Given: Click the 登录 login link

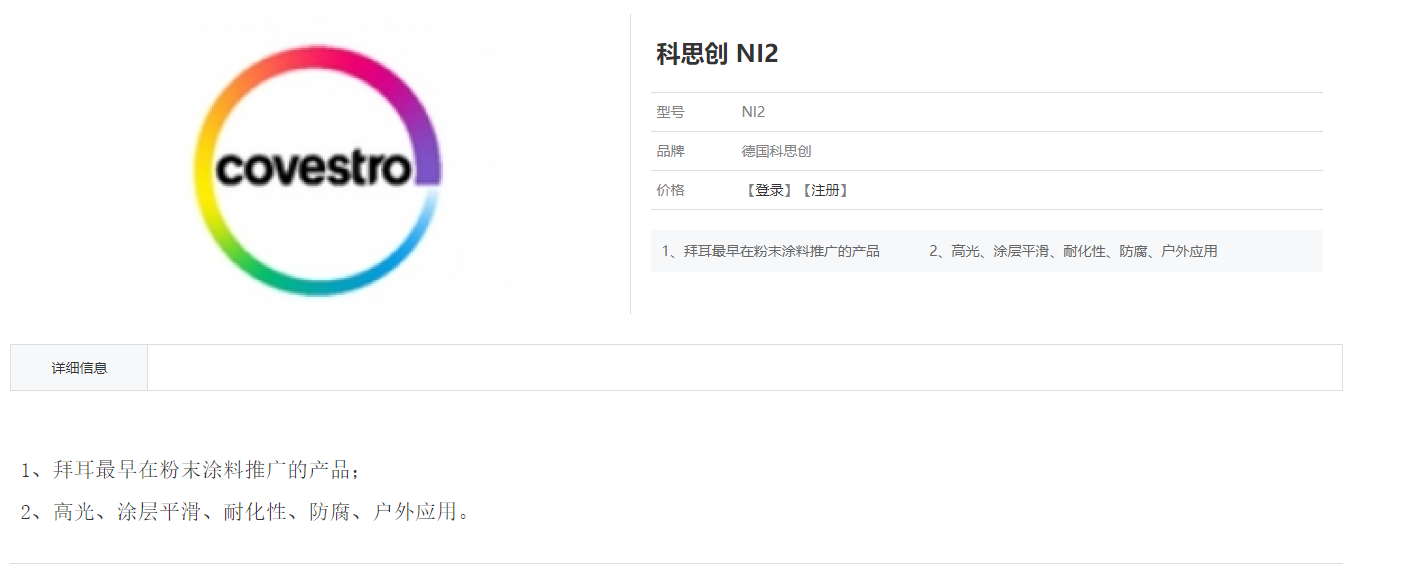Looking at the screenshot, I should tap(769, 190).
